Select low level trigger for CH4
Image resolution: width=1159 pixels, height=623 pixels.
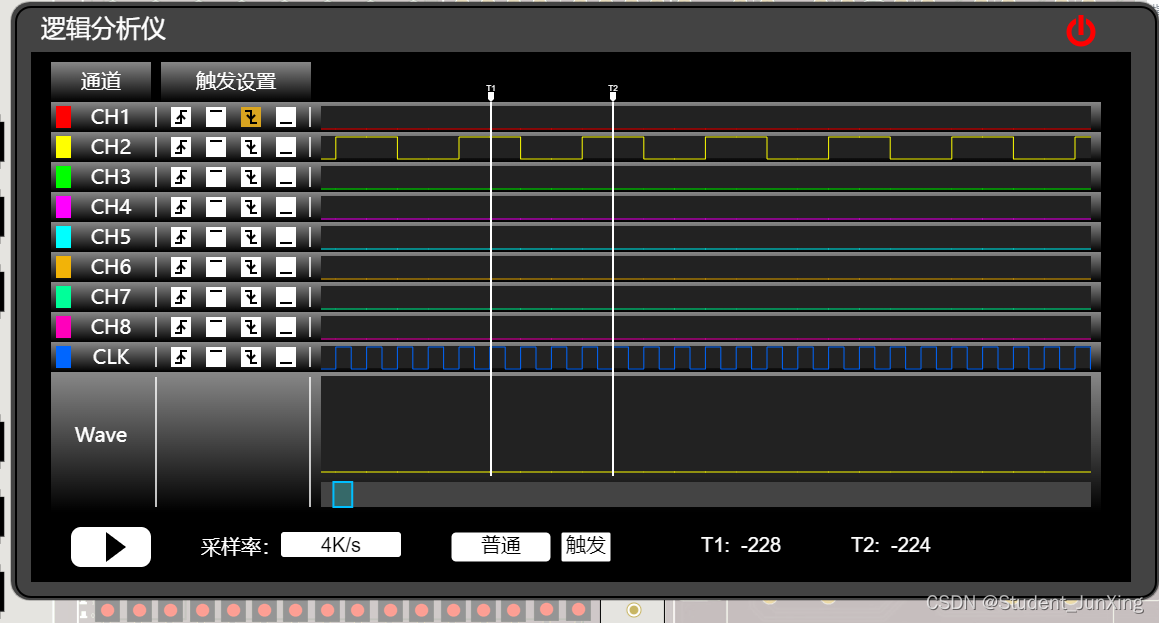(x=286, y=207)
